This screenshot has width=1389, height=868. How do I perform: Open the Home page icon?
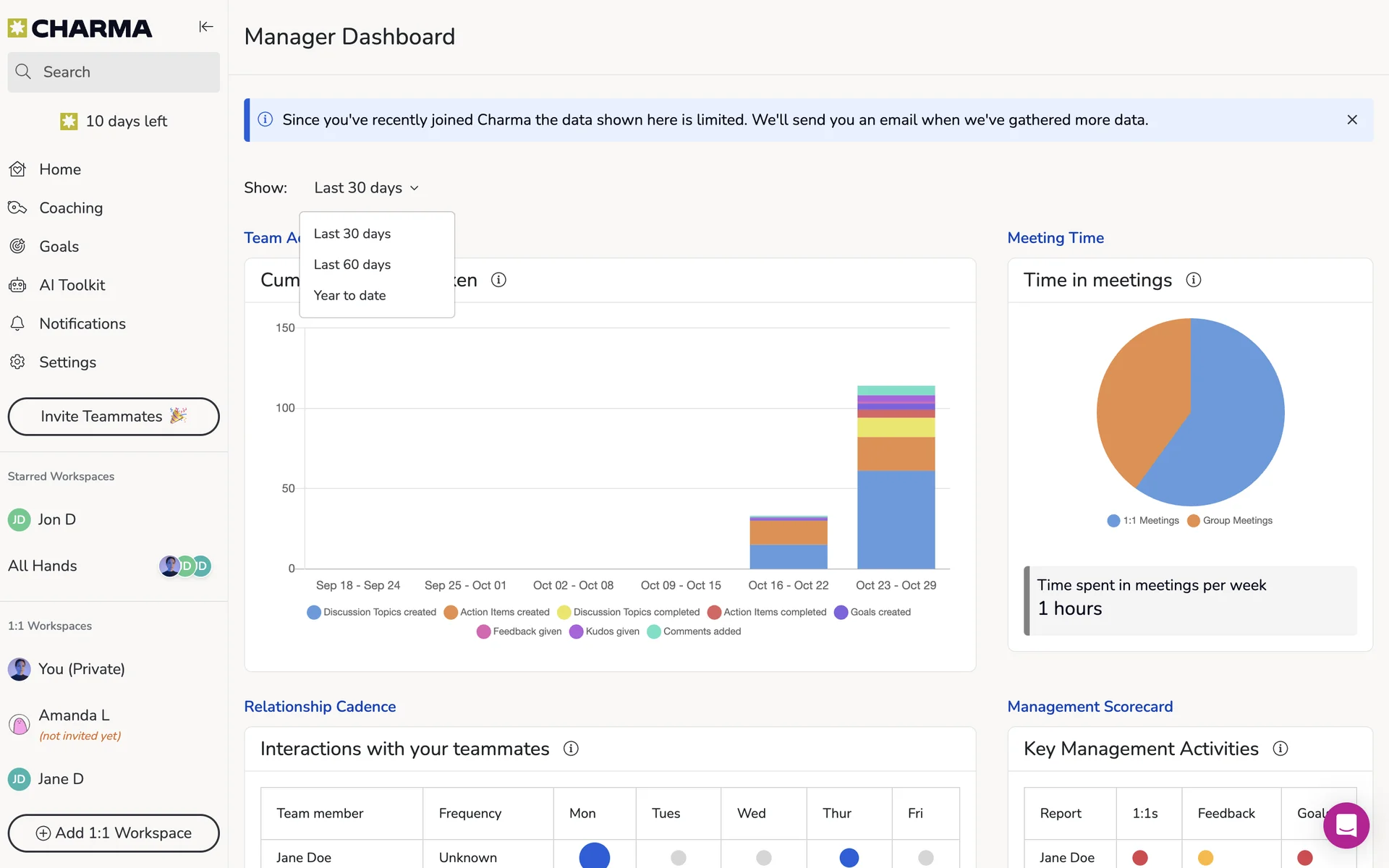pos(18,169)
